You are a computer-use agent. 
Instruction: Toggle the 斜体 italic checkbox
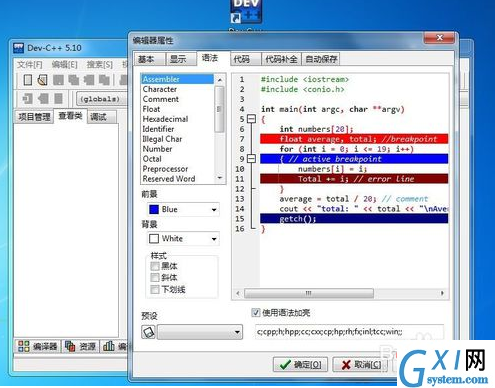pyautogui.click(x=154, y=277)
